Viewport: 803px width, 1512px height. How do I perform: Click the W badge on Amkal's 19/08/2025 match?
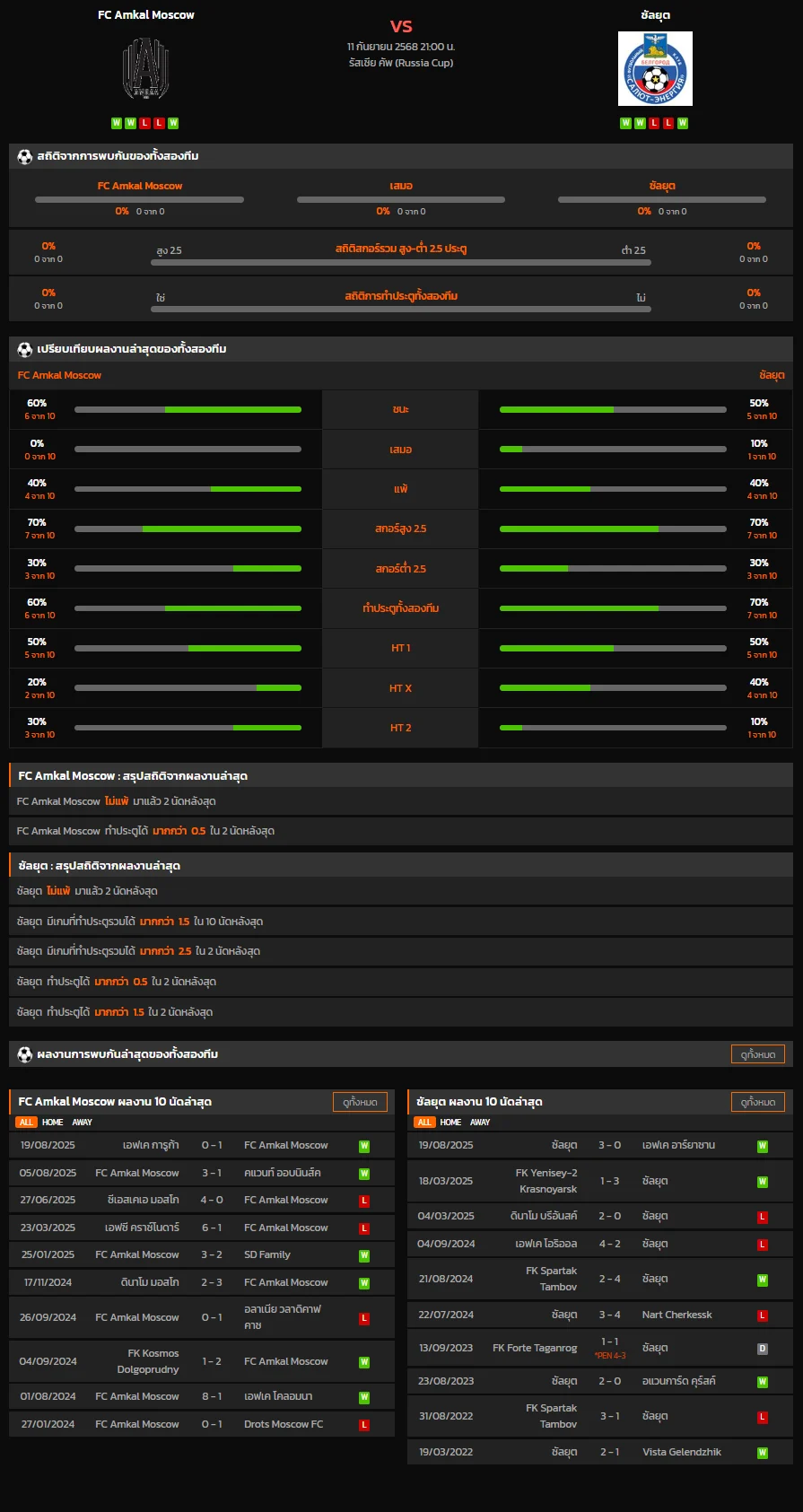(x=364, y=1146)
